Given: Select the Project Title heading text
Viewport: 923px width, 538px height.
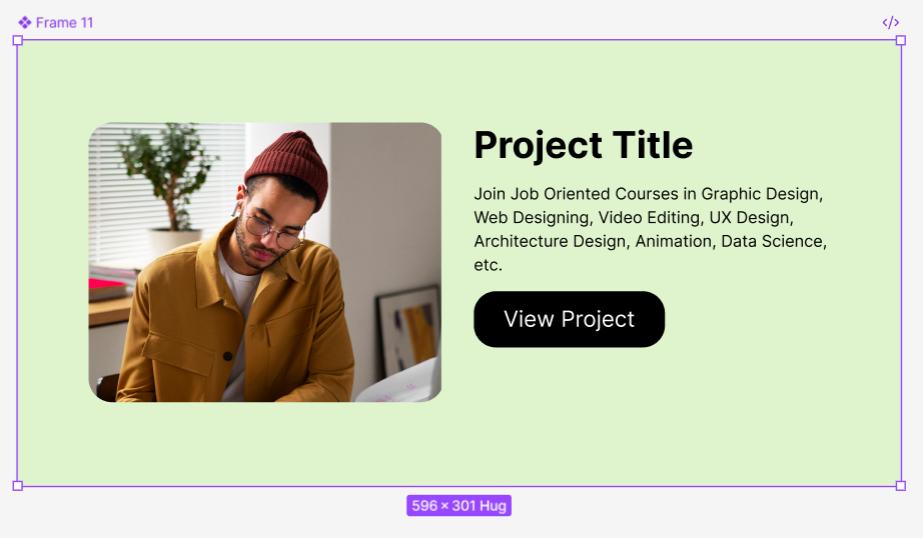Looking at the screenshot, I should pos(583,145).
